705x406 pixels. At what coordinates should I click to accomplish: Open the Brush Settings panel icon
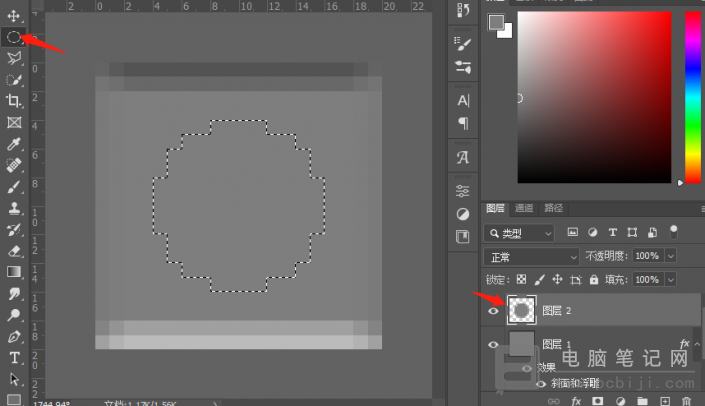[463, 67]
